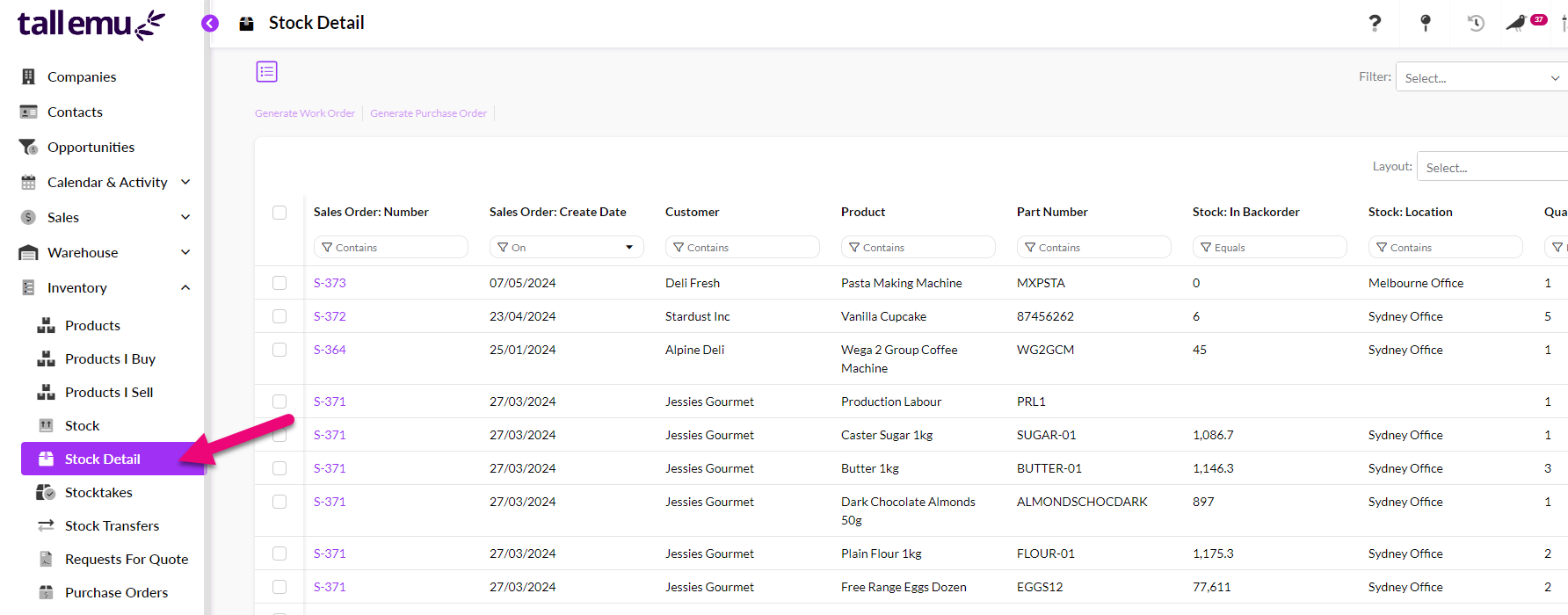The width and height of the screenshot is (1568, 615).
Task: Open sales order S-373 link
Action: (330, 283)
